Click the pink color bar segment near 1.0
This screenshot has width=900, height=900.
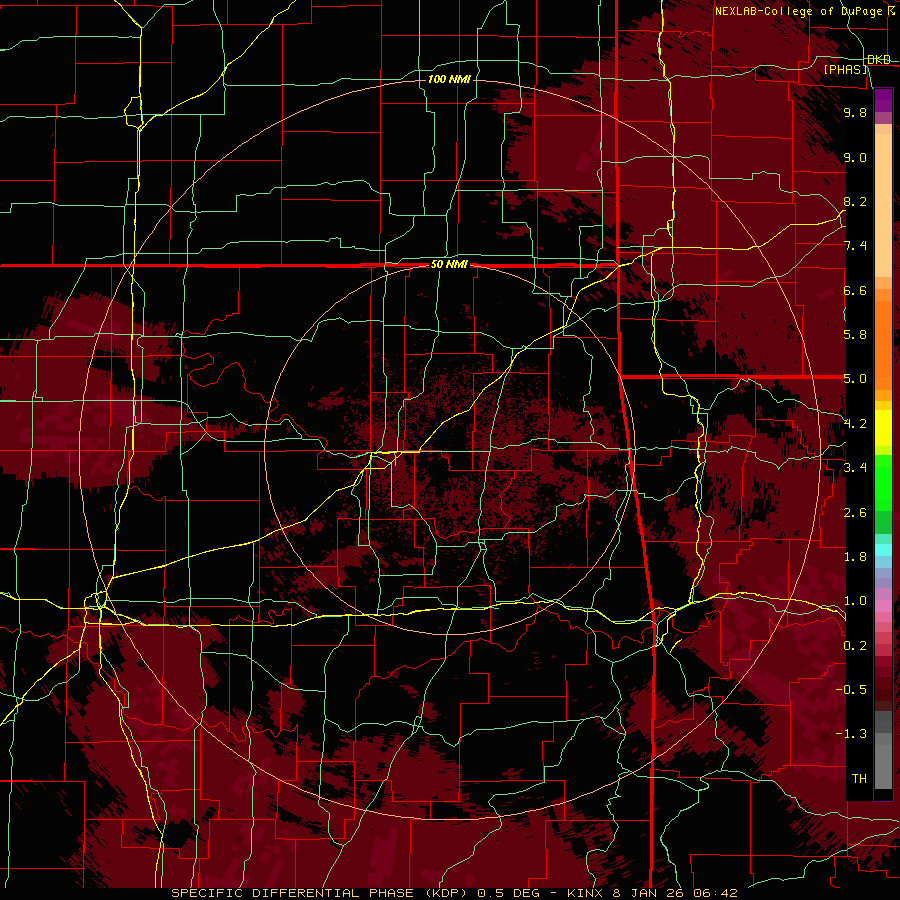883,606
